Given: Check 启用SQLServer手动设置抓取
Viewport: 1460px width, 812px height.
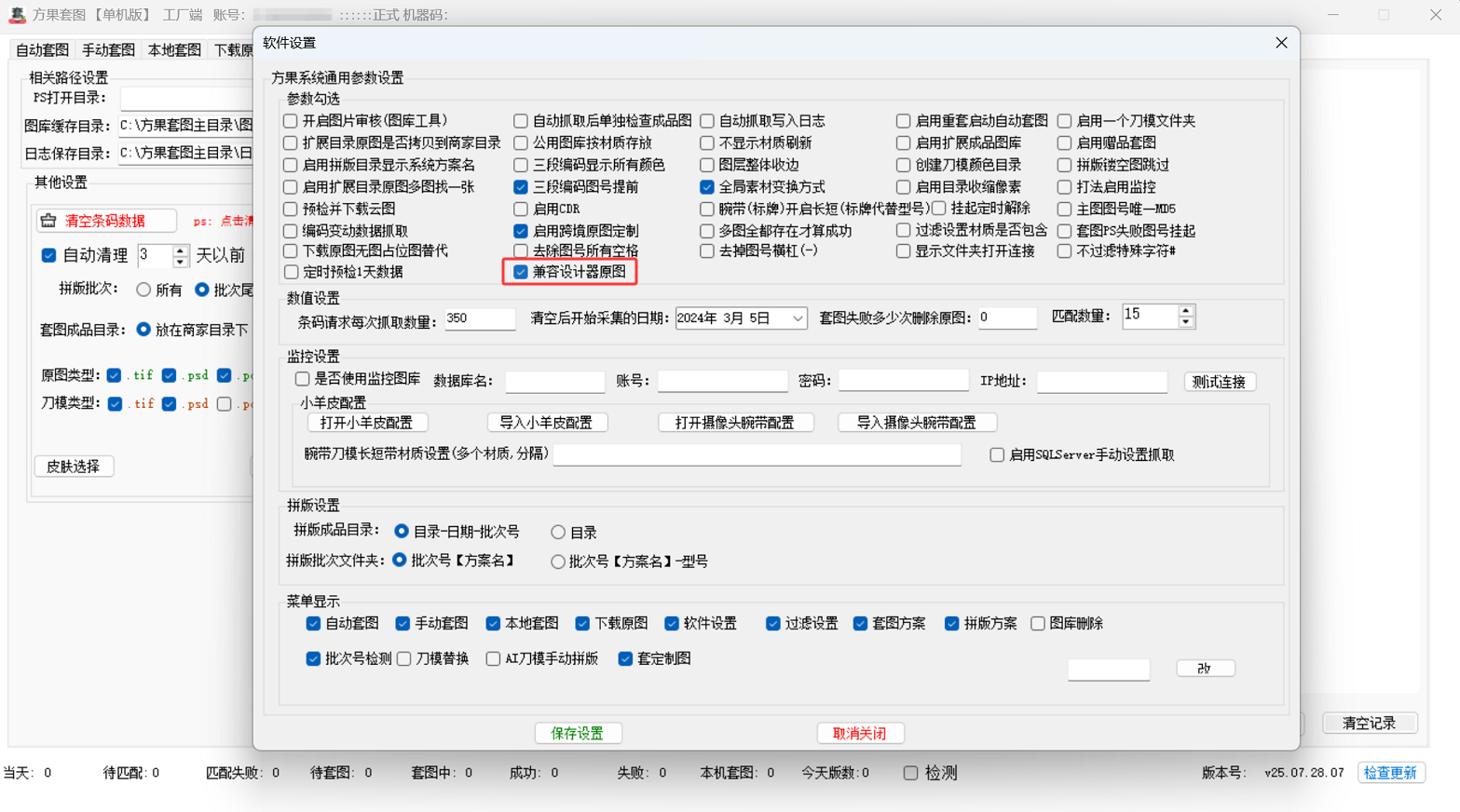Looking at the screenshot, I should [997, 454].
